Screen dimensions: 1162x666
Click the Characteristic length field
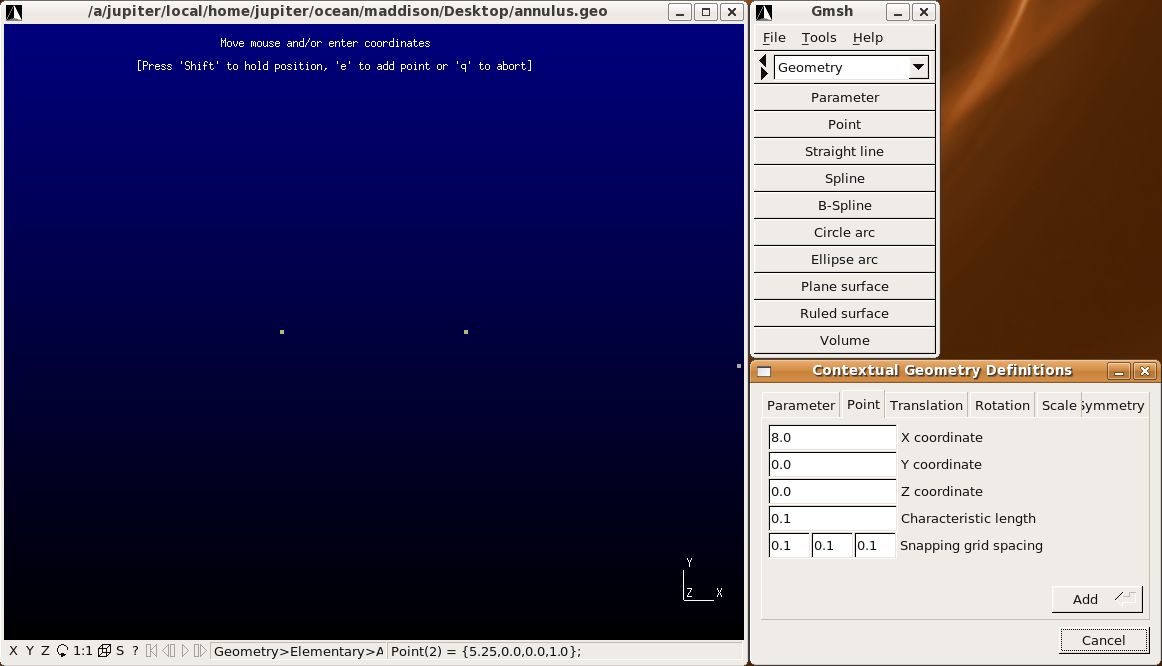832,519
